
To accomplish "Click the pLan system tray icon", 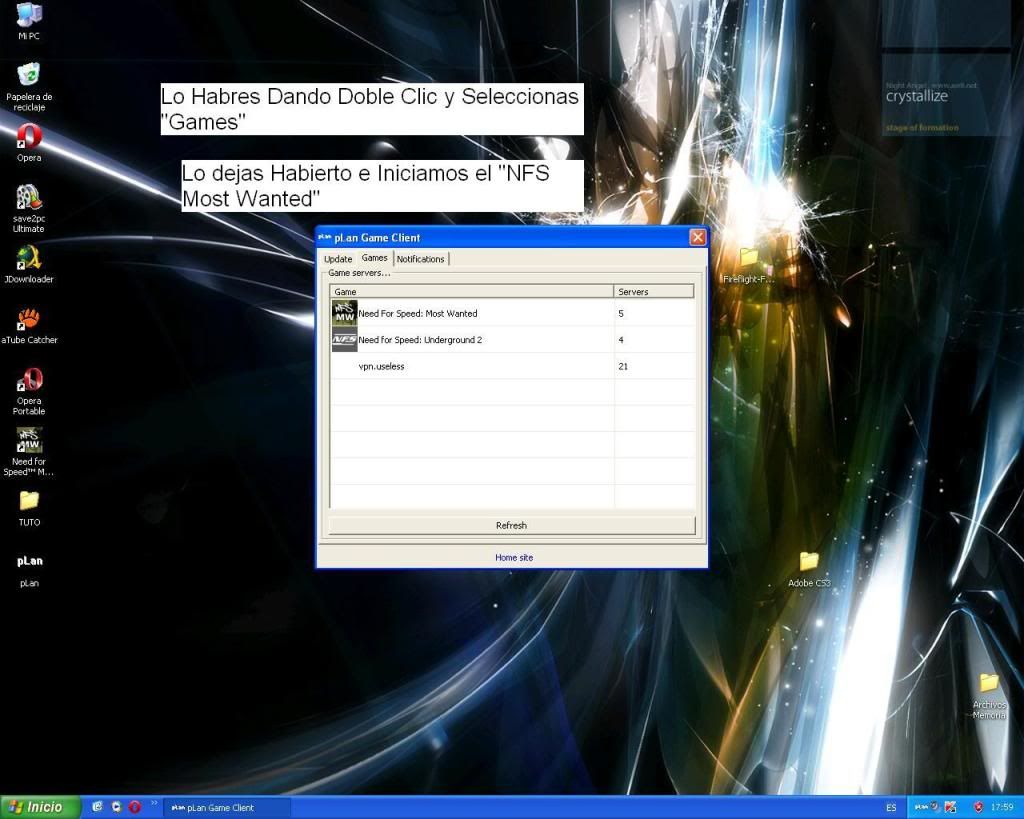I will (x=921, y=807).
